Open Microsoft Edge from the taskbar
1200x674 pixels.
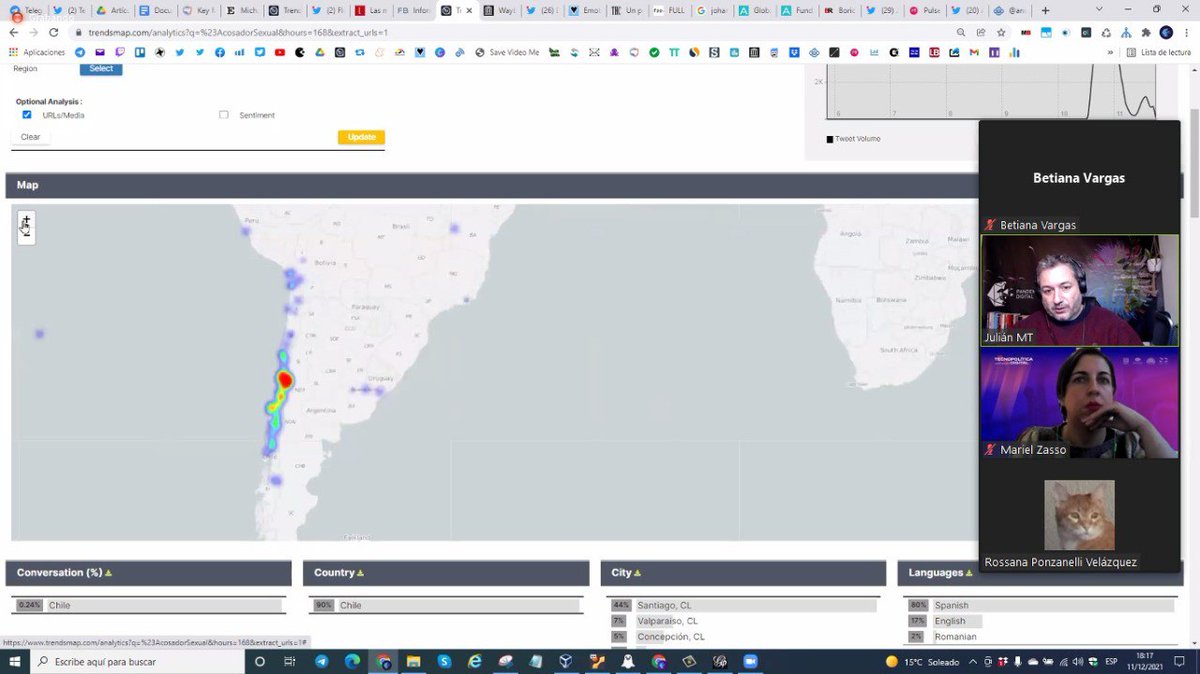352,661
